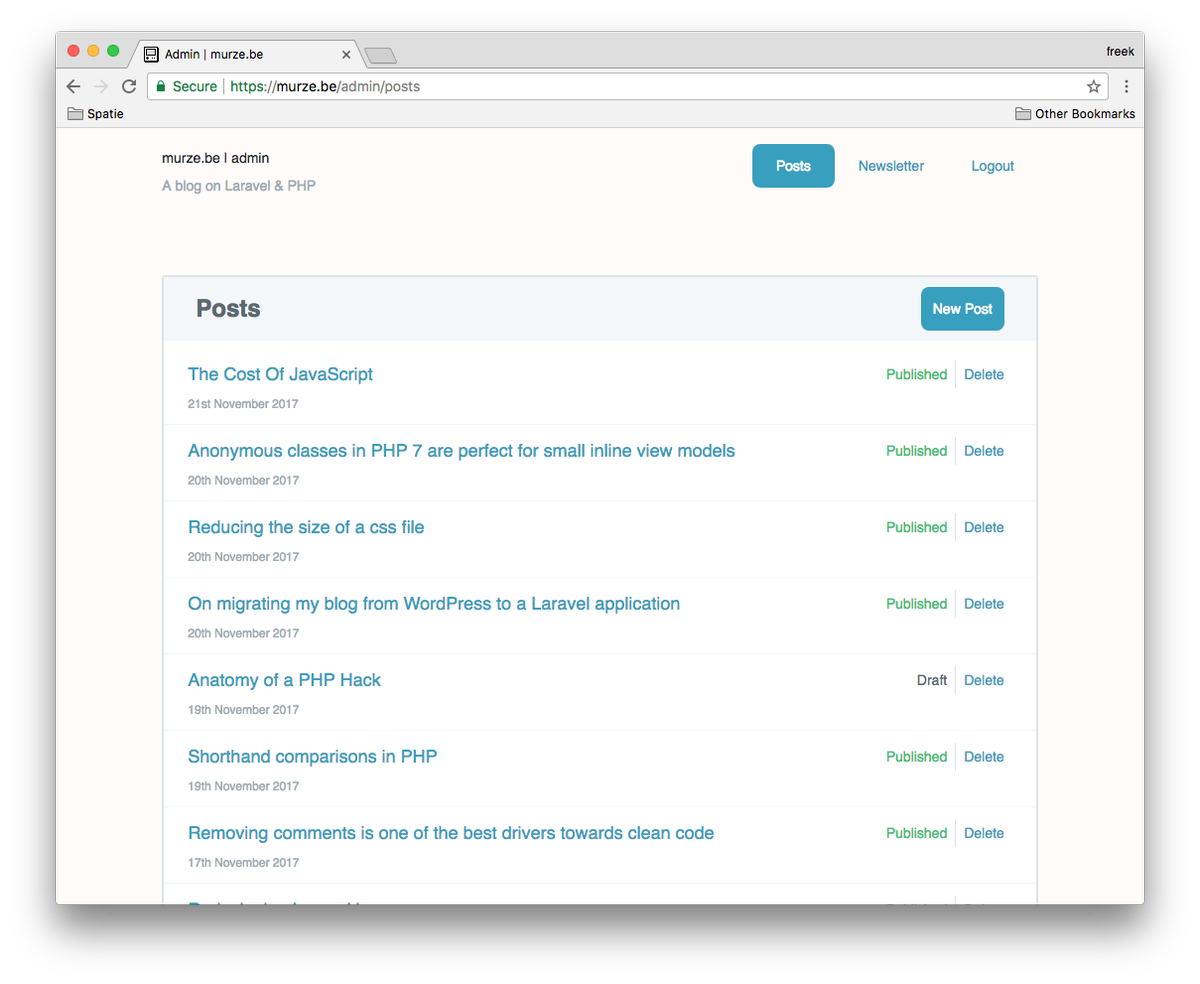Delete the Removing comments post
Image resolution: width=1200 pixels, height=984 pixels.
984,833
